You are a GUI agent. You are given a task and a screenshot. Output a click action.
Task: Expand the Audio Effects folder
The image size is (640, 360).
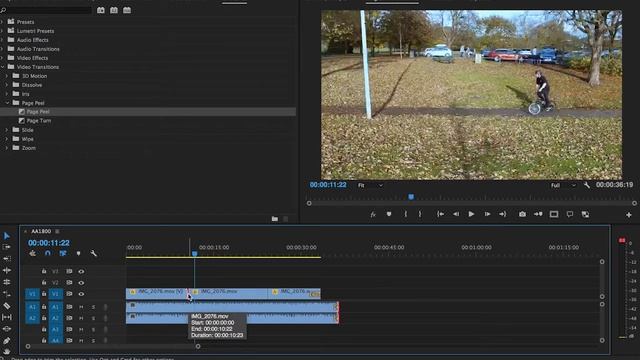(x=2, y=40)
